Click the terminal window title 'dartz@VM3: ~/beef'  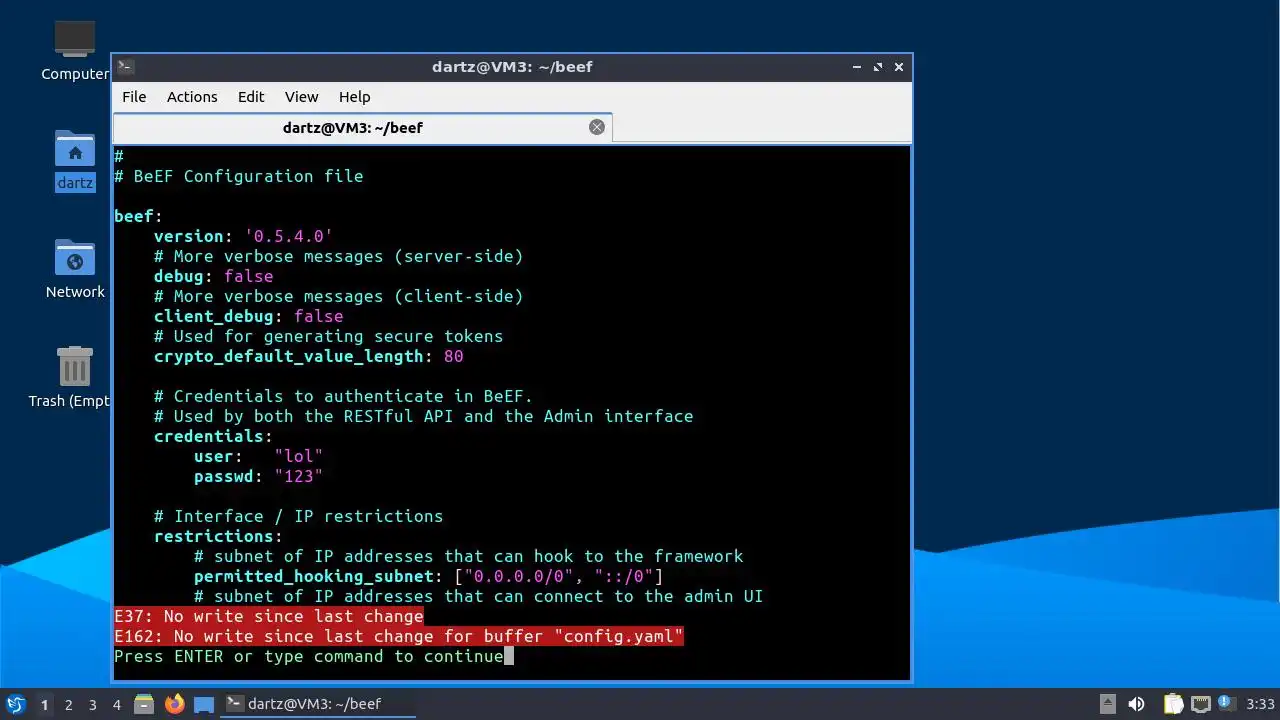tap(512, 67)
